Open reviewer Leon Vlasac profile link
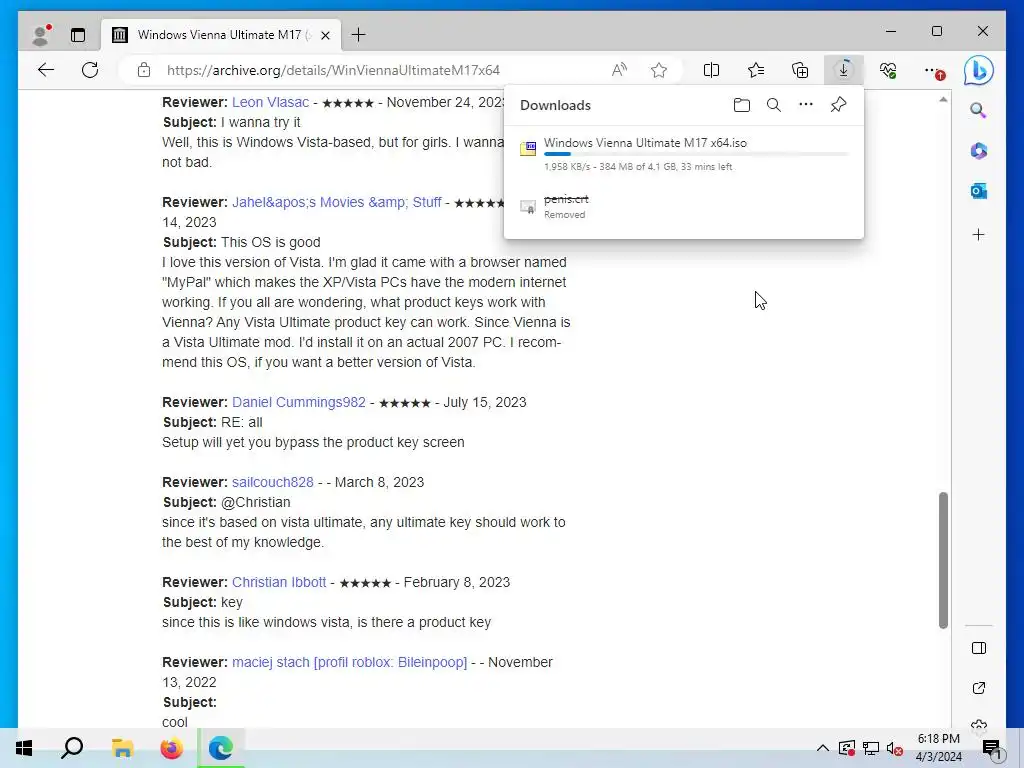Screen dimensions: 1024x768 [270, 103]
